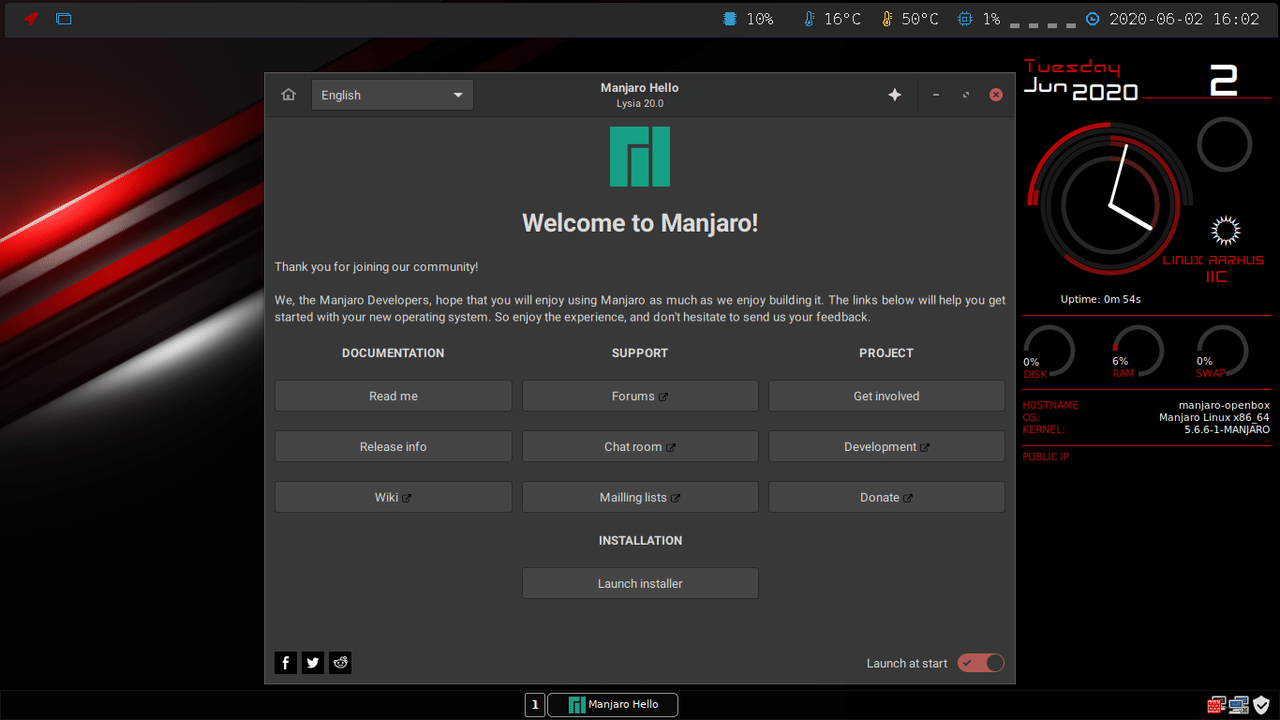Click the external link icon beside Mailling lists
Image resolution: width=1280 pixels, height=720 pixels.
pos(676,498)
